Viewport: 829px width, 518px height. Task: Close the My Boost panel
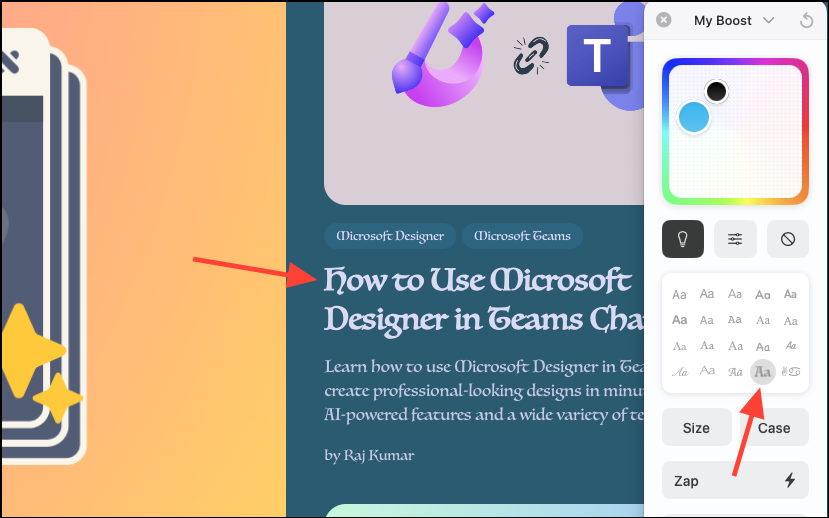[664, 20]
